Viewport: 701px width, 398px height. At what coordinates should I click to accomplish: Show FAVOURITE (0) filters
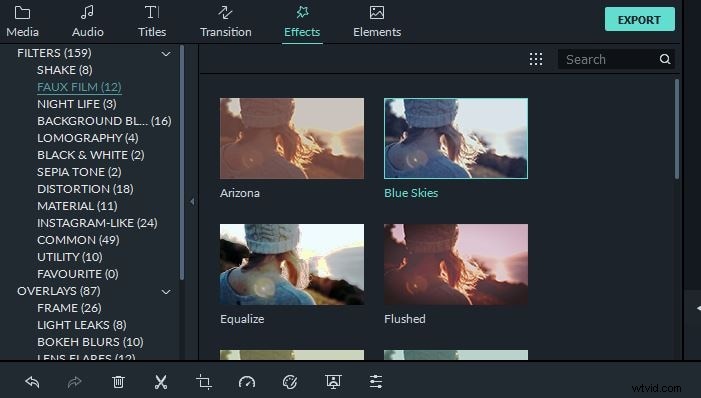[78, 274]
